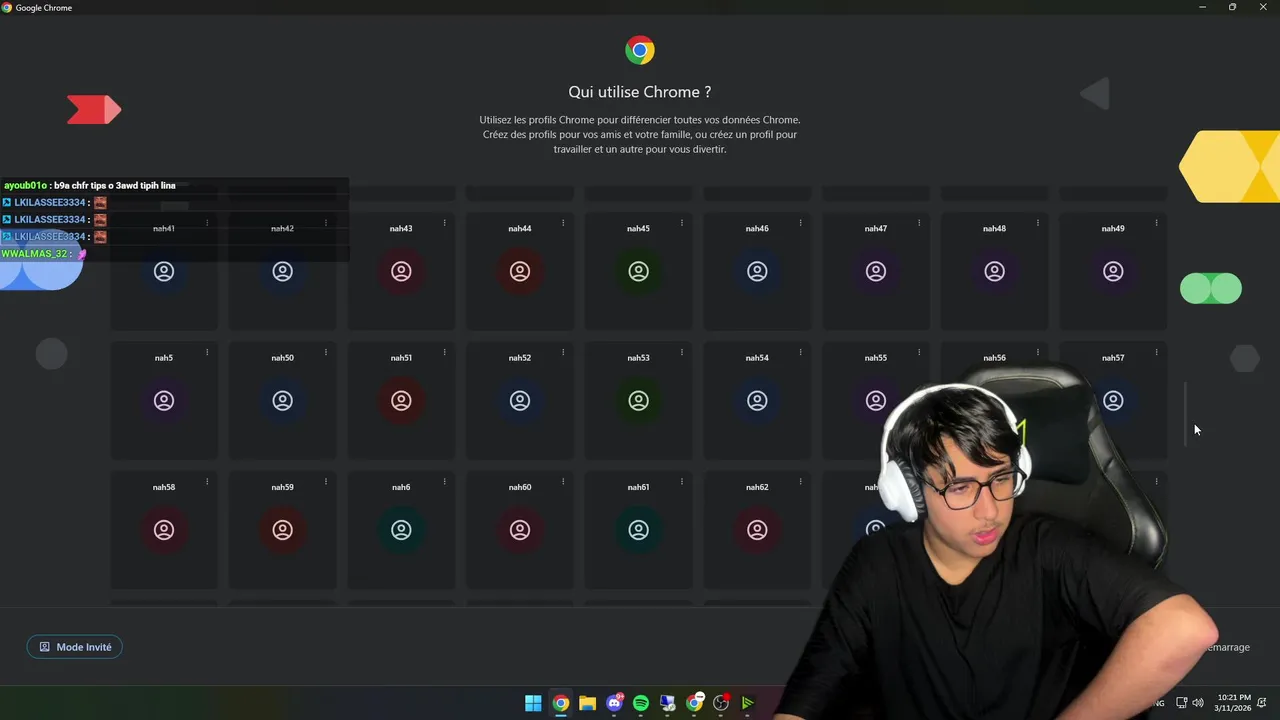Expand options menu for nah58 profile
The image size is (1280, 720).
[x=207, y=482]
